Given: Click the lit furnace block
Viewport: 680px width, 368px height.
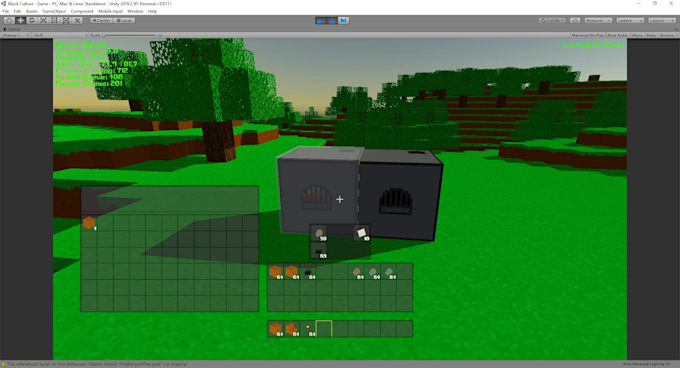Looking at the screenshot, I should pyautogui.click(x=319, y=191).
